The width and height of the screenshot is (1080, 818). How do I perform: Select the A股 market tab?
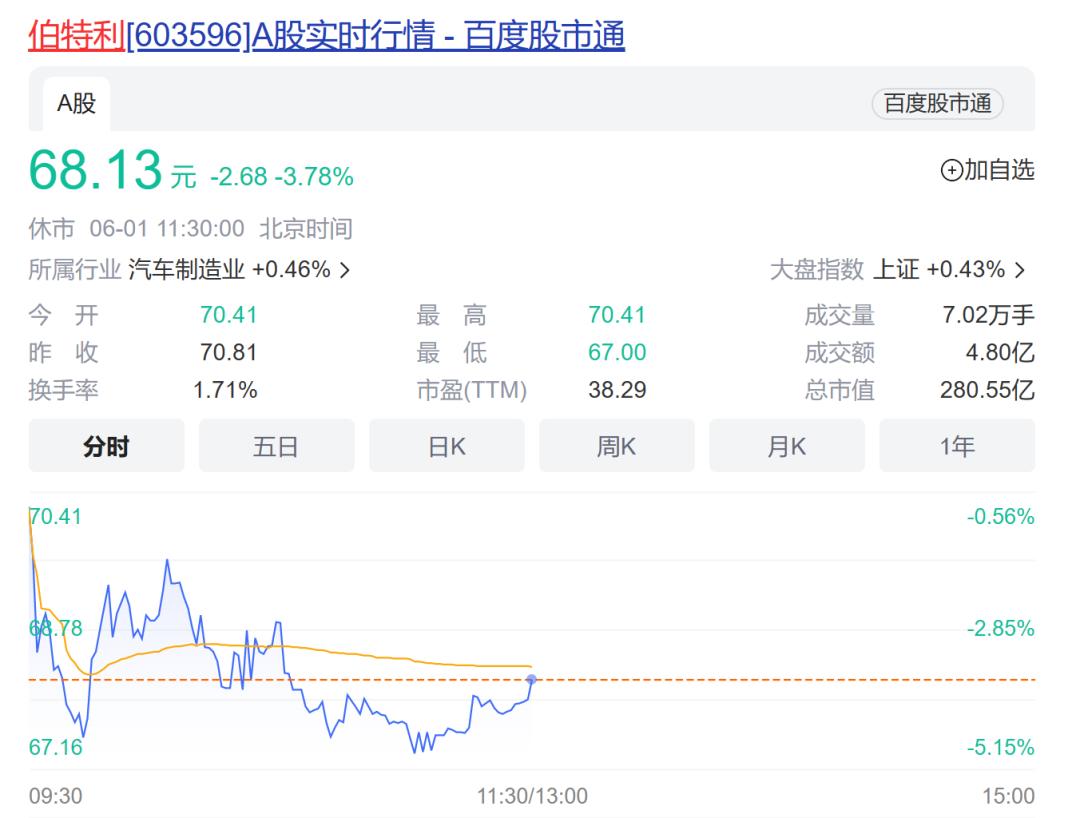point(75,103)
